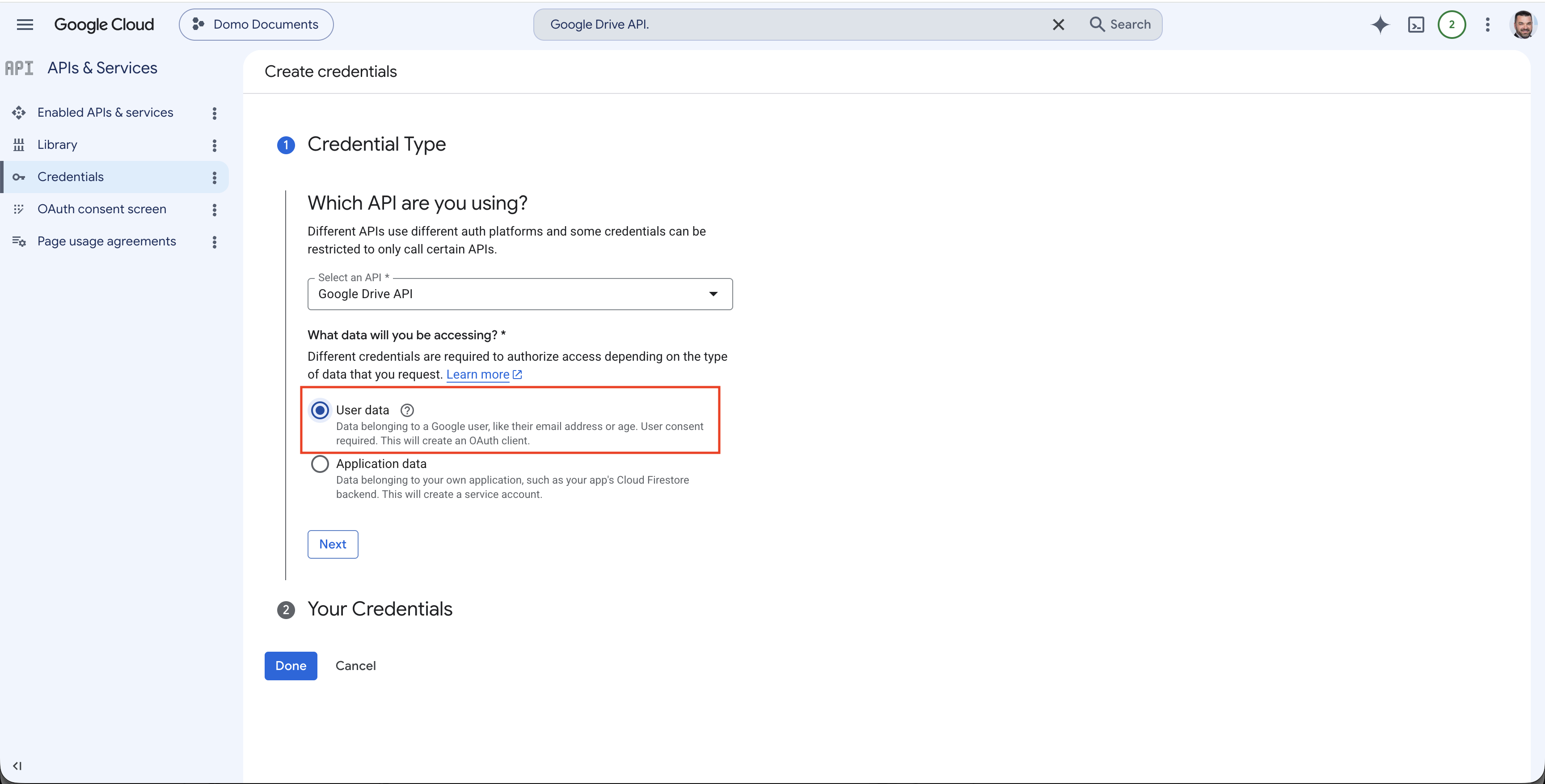Click the Domo Documents project icon
Viewport: 1545px width, 784px height.
coord(198,25)
